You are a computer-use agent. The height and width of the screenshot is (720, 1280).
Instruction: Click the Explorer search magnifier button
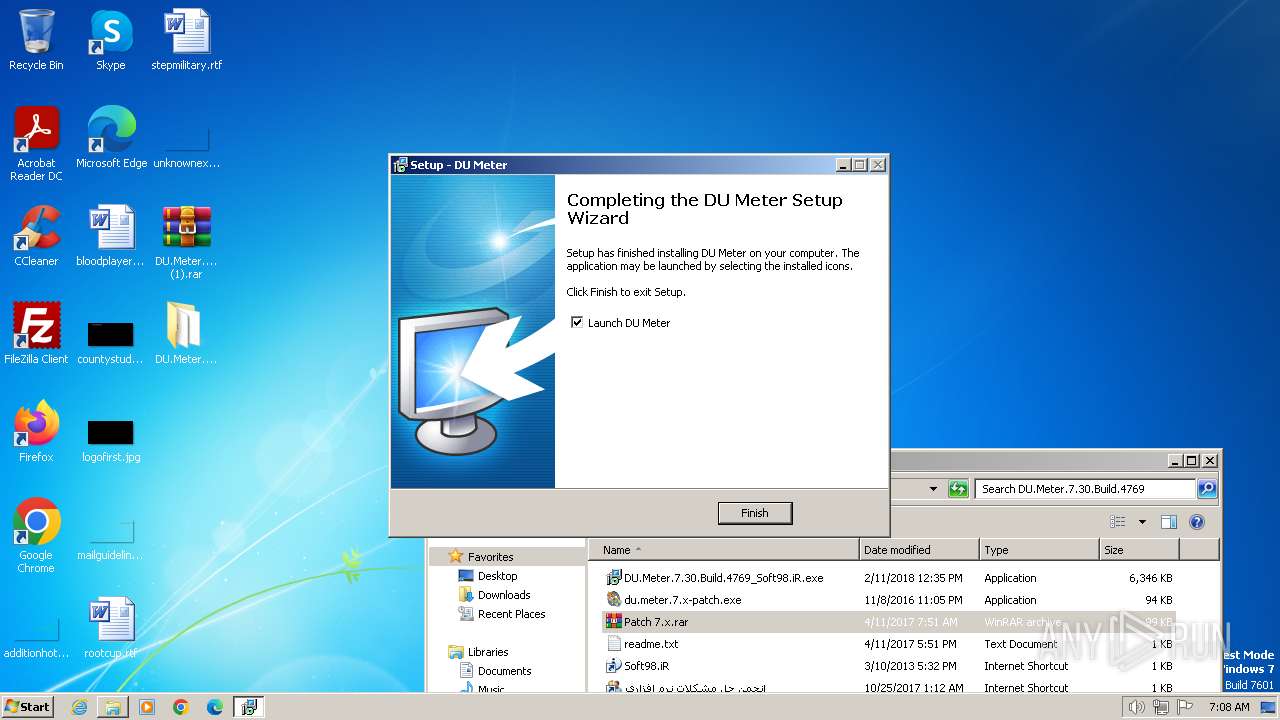point(1207,489)
